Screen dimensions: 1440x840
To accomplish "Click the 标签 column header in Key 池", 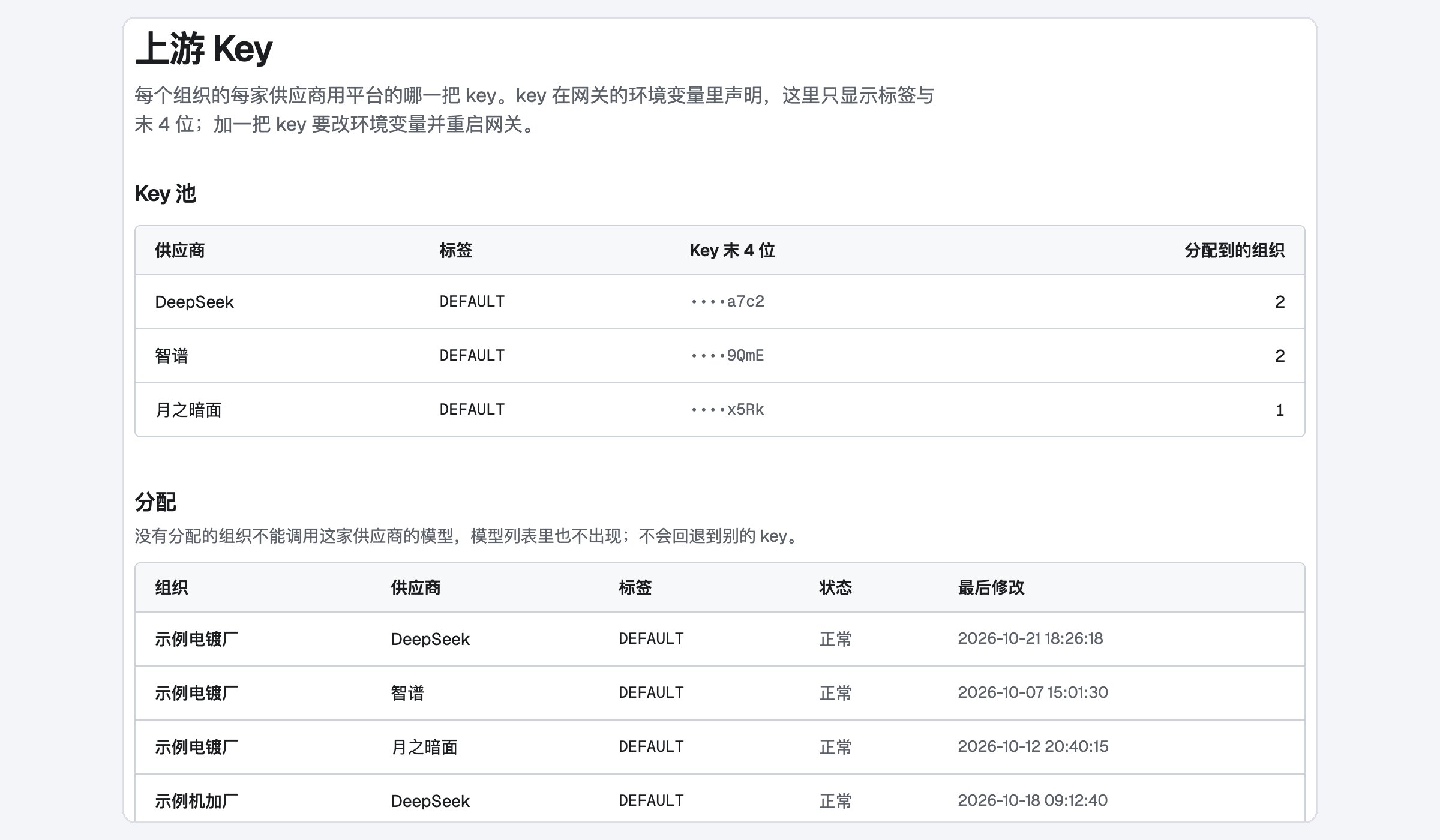I will click(x=456, y=250).
